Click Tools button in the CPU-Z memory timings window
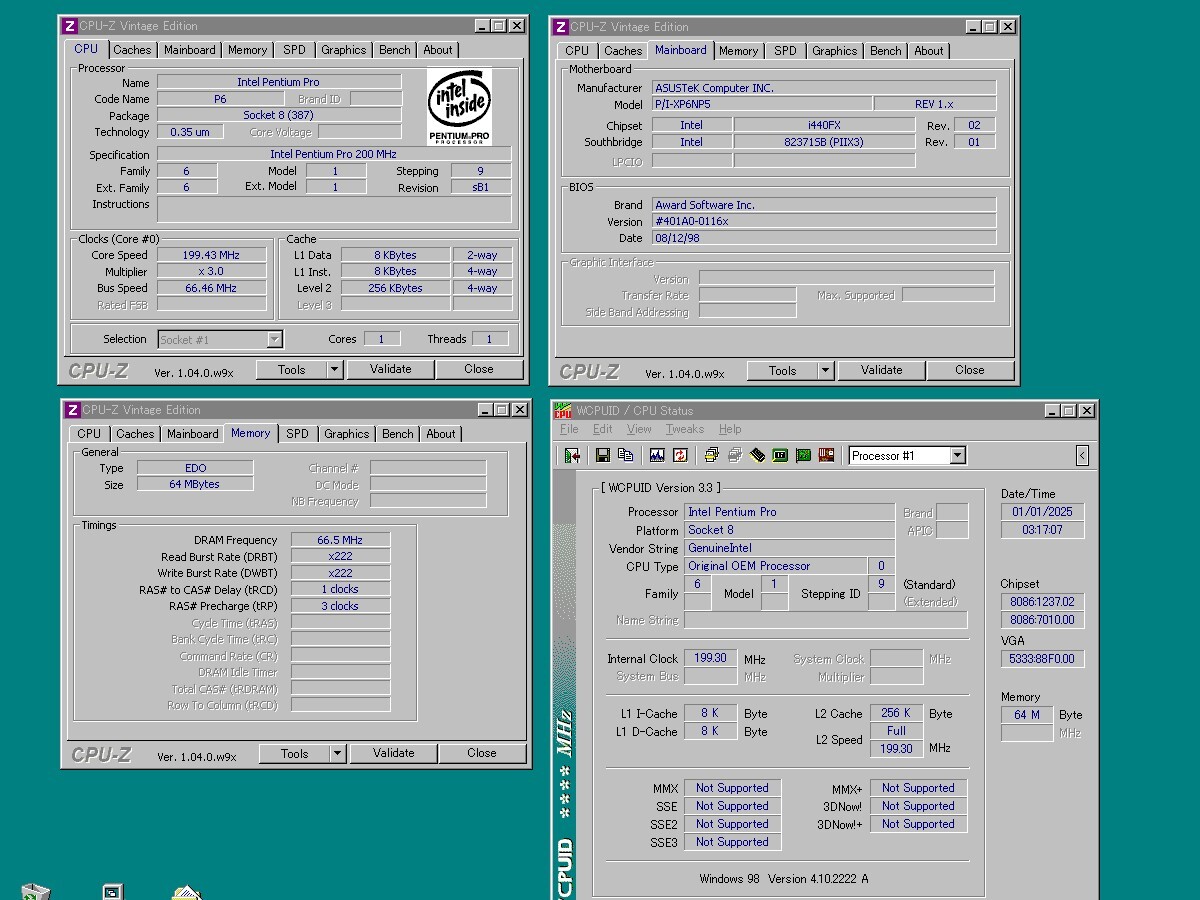 294,754
